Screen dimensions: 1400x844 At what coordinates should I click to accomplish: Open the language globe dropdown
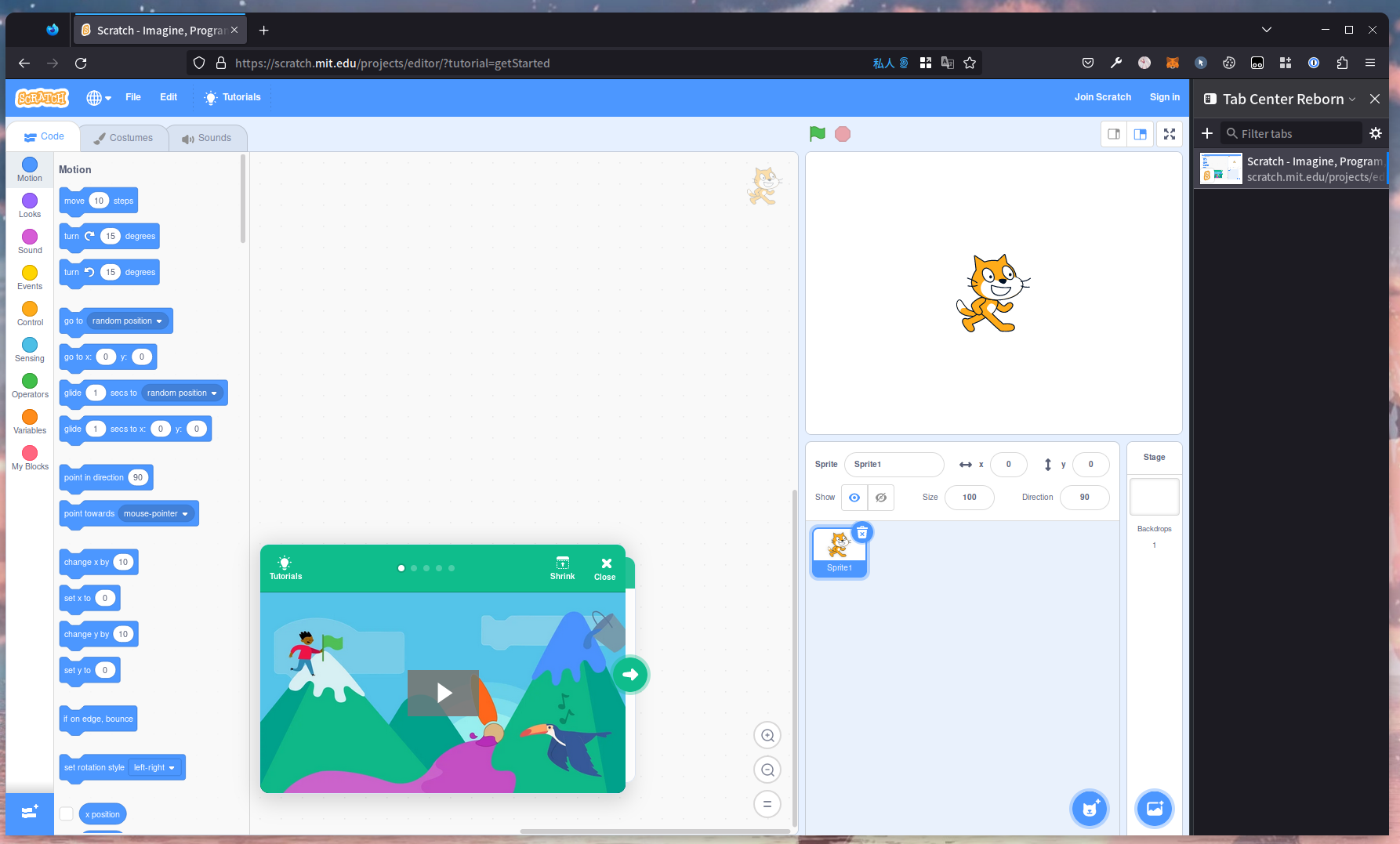[99, 97]
